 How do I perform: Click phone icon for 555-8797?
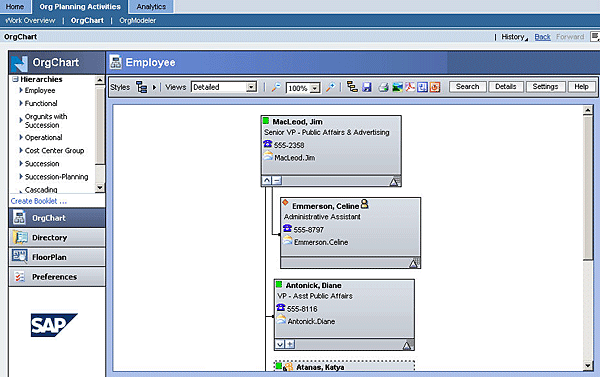point(287,228)
